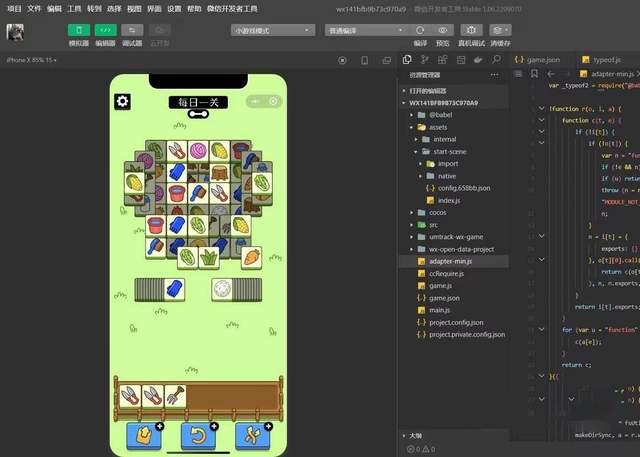Click the carrot tile on the board
The image size is (640, 457).
tap(251, 257)
